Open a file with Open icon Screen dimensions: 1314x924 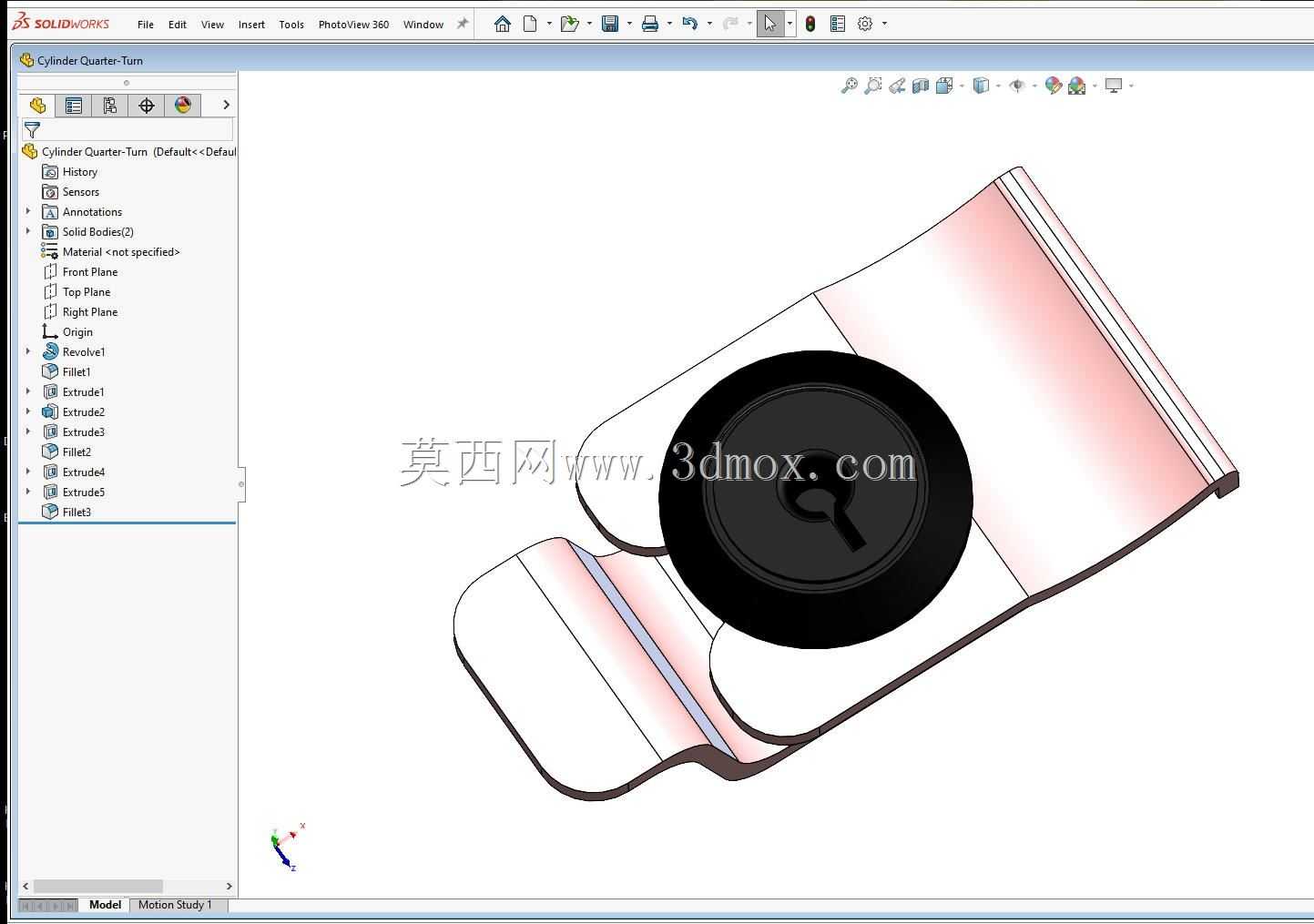click(570, 24)
